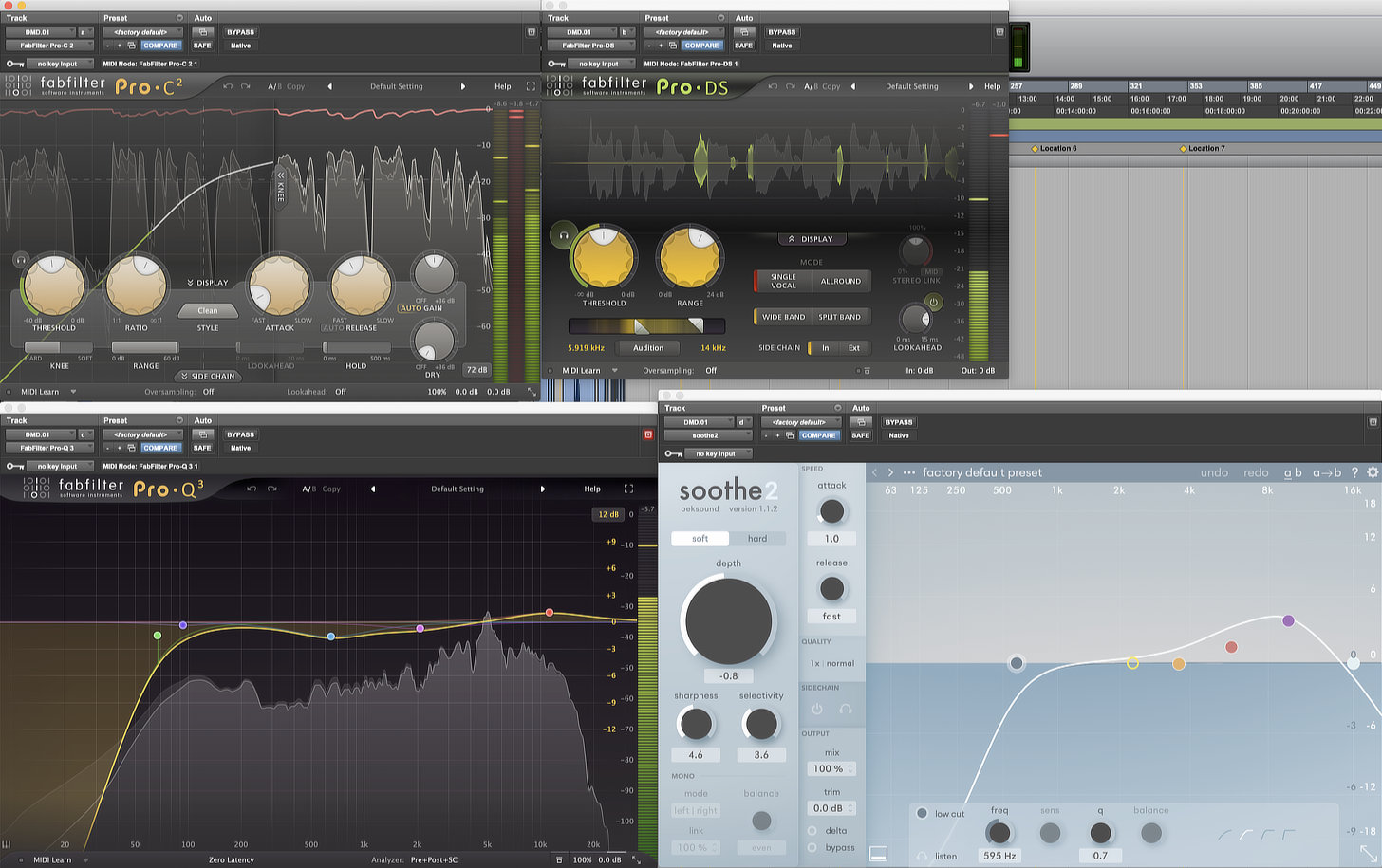Toggle the soothe2 bypass radio option
The image size is (1382, 868).
[812, 847]
